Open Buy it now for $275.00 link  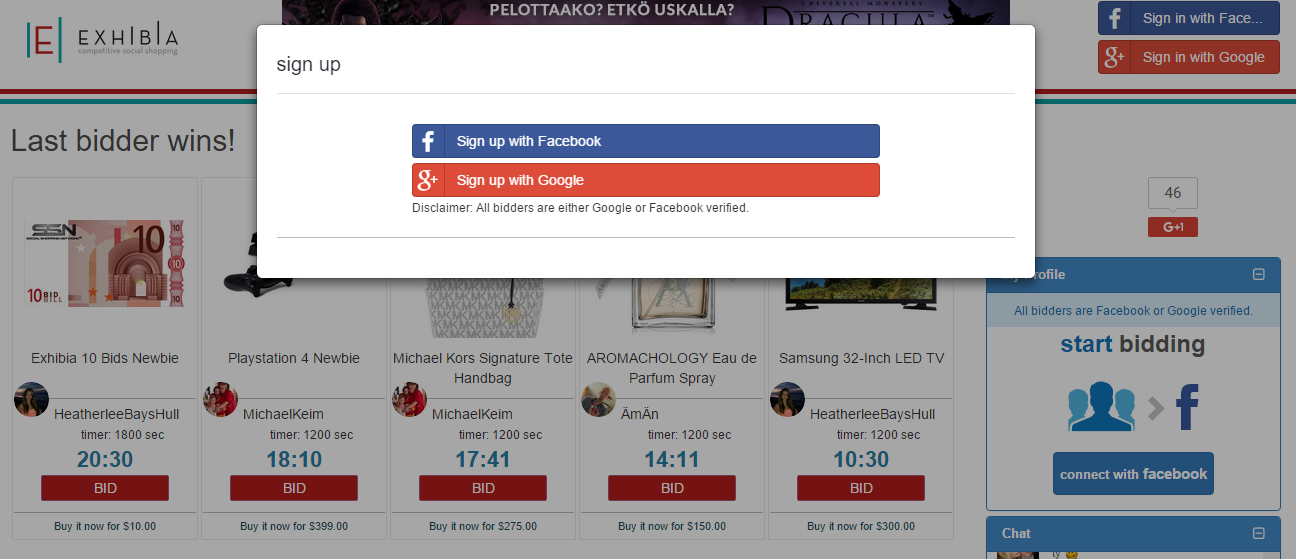point(483,526)
